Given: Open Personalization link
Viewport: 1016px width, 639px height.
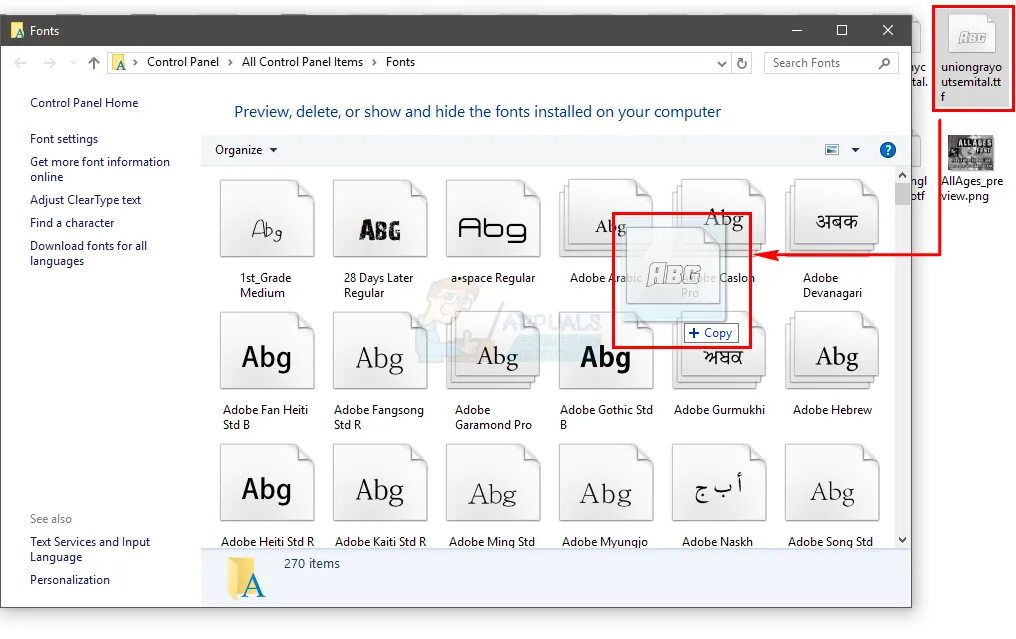Looking at the screenshot, I should coord(70,580).
